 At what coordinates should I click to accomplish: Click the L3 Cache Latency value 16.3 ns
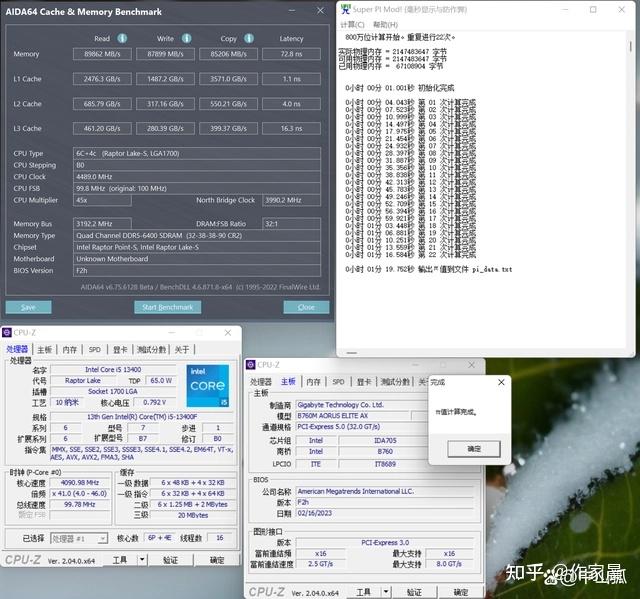click(x=291, y=129)
